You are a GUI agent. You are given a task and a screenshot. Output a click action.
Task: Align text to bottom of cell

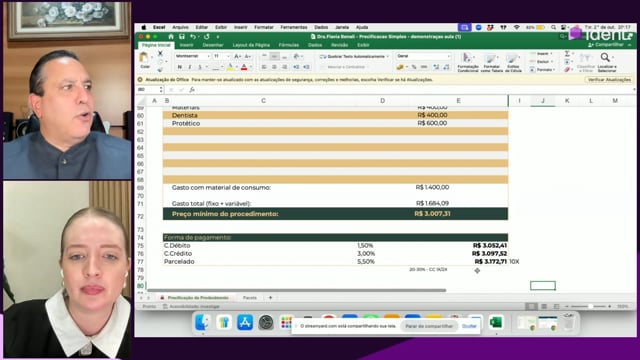pos(284,56)
